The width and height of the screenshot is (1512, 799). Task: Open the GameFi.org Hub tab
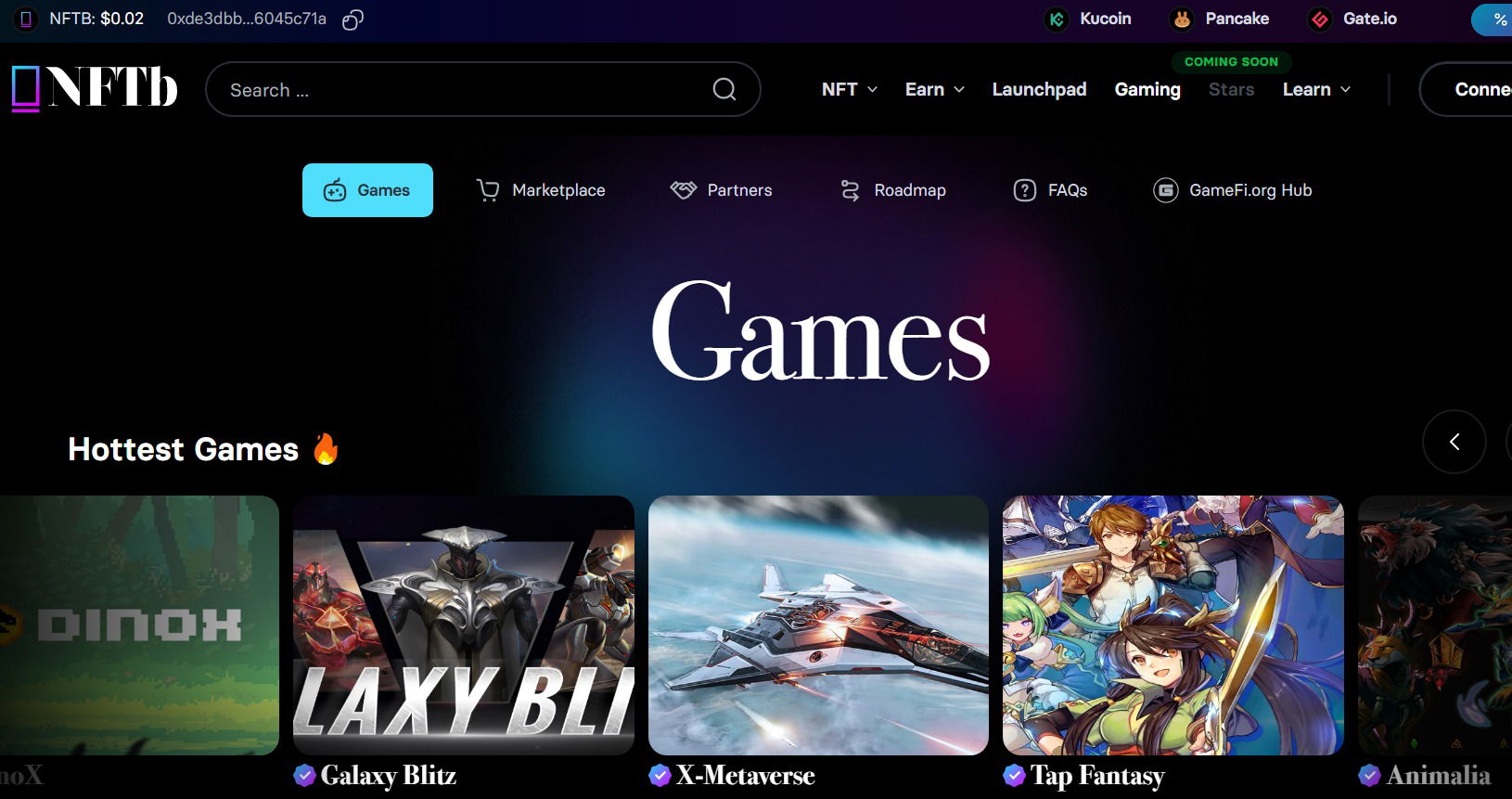(x=1233, y=190)
